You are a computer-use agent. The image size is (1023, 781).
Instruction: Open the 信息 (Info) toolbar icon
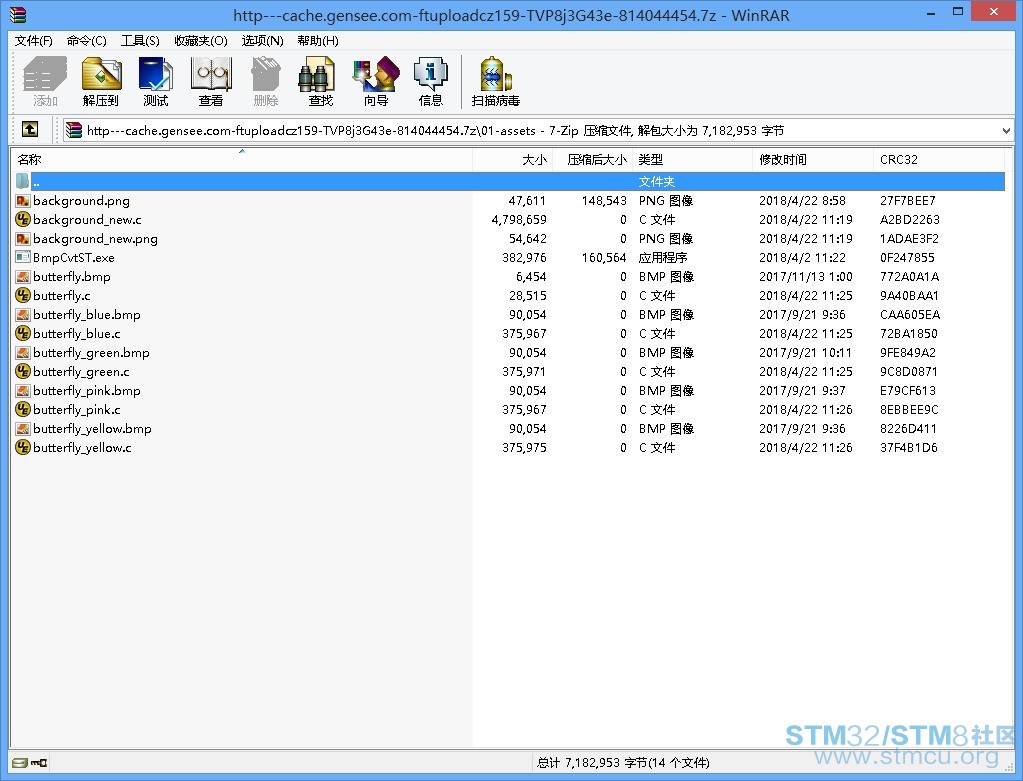(431, 82)
